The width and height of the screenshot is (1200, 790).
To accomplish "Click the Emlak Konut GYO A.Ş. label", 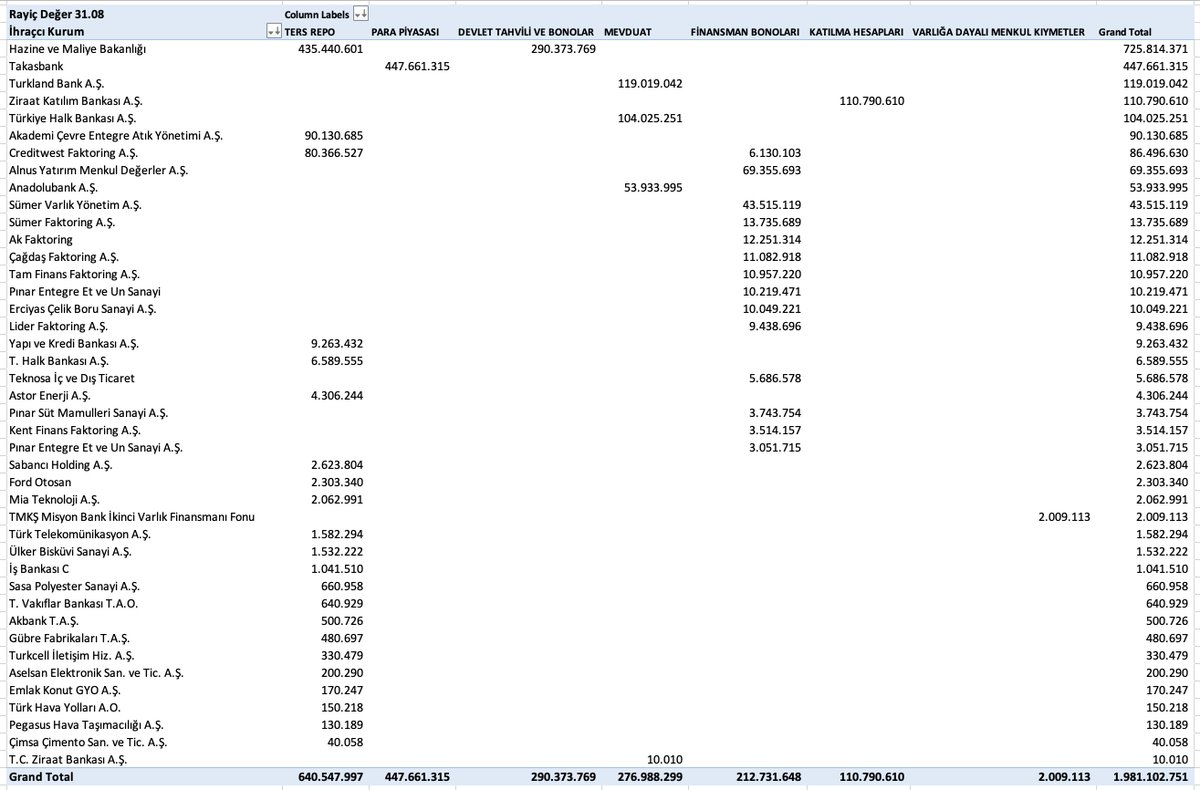I will (x=63, y=690).
